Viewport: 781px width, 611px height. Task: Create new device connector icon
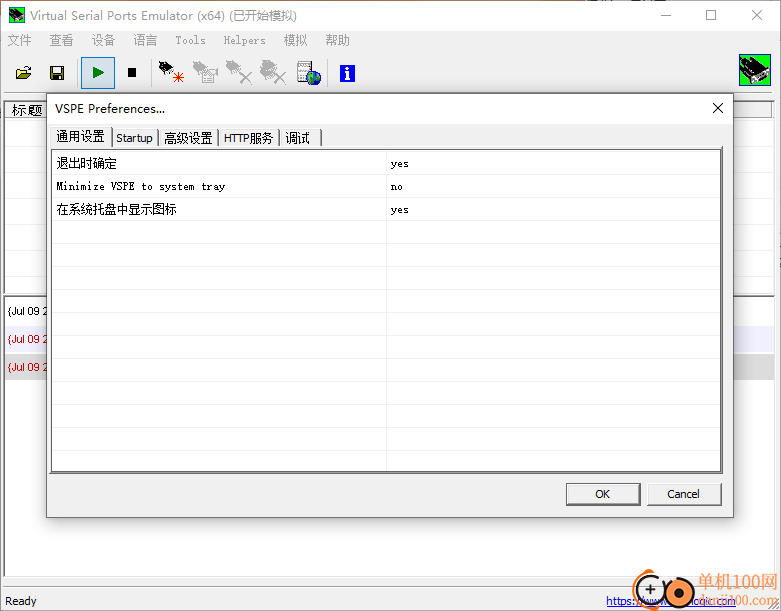(x=171, y=72)
